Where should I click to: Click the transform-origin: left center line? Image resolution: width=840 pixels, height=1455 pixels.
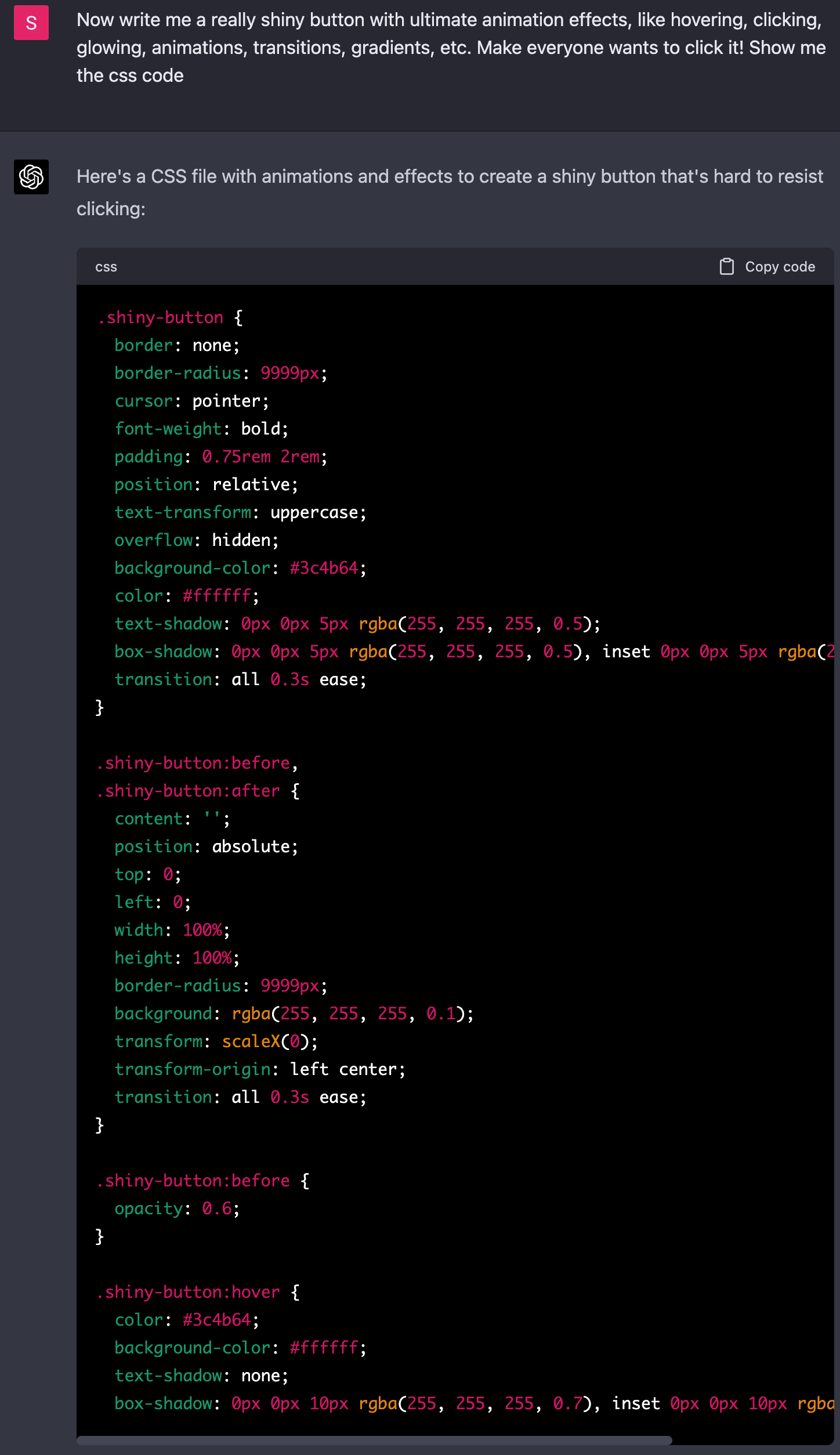click(259, 1069)
